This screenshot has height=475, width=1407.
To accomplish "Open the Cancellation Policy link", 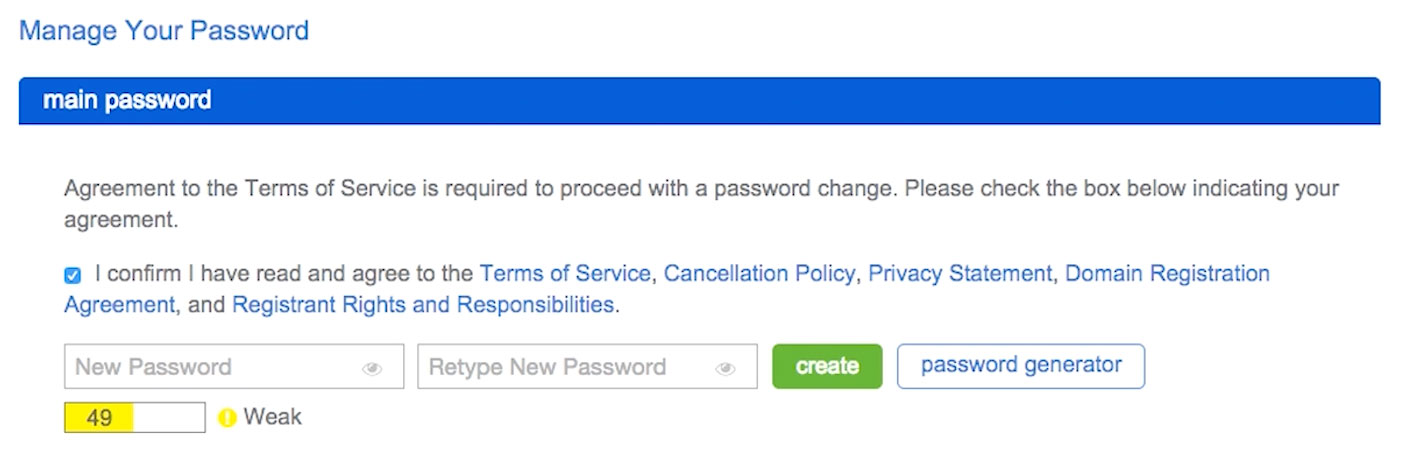I will pos(759,273).
